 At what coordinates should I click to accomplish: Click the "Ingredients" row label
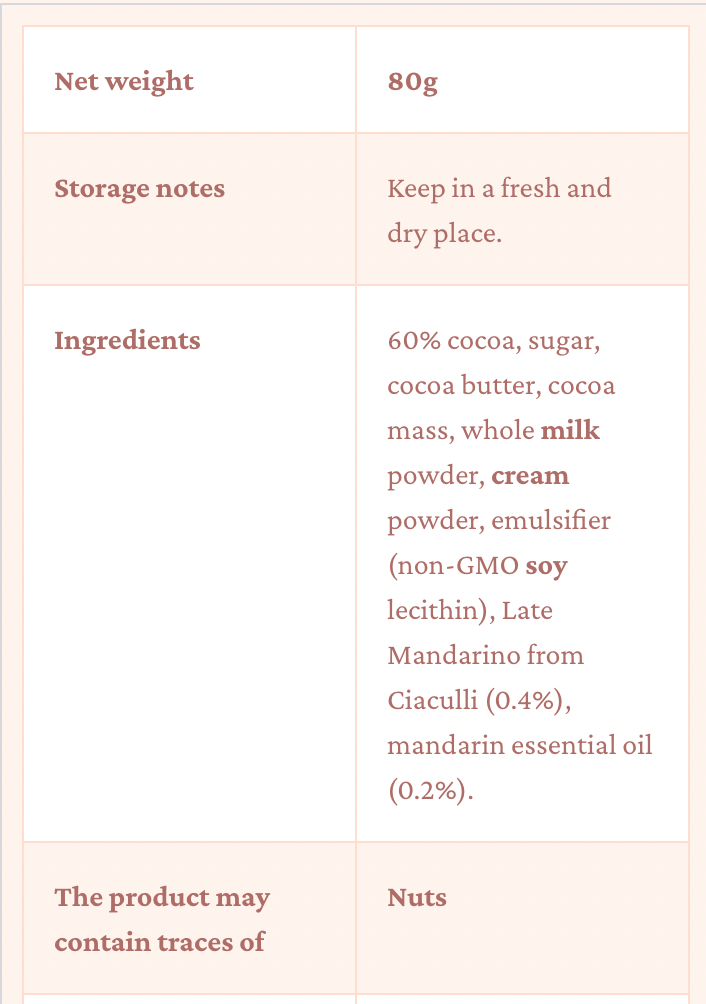pyautogui.click(x=127, y=340)
